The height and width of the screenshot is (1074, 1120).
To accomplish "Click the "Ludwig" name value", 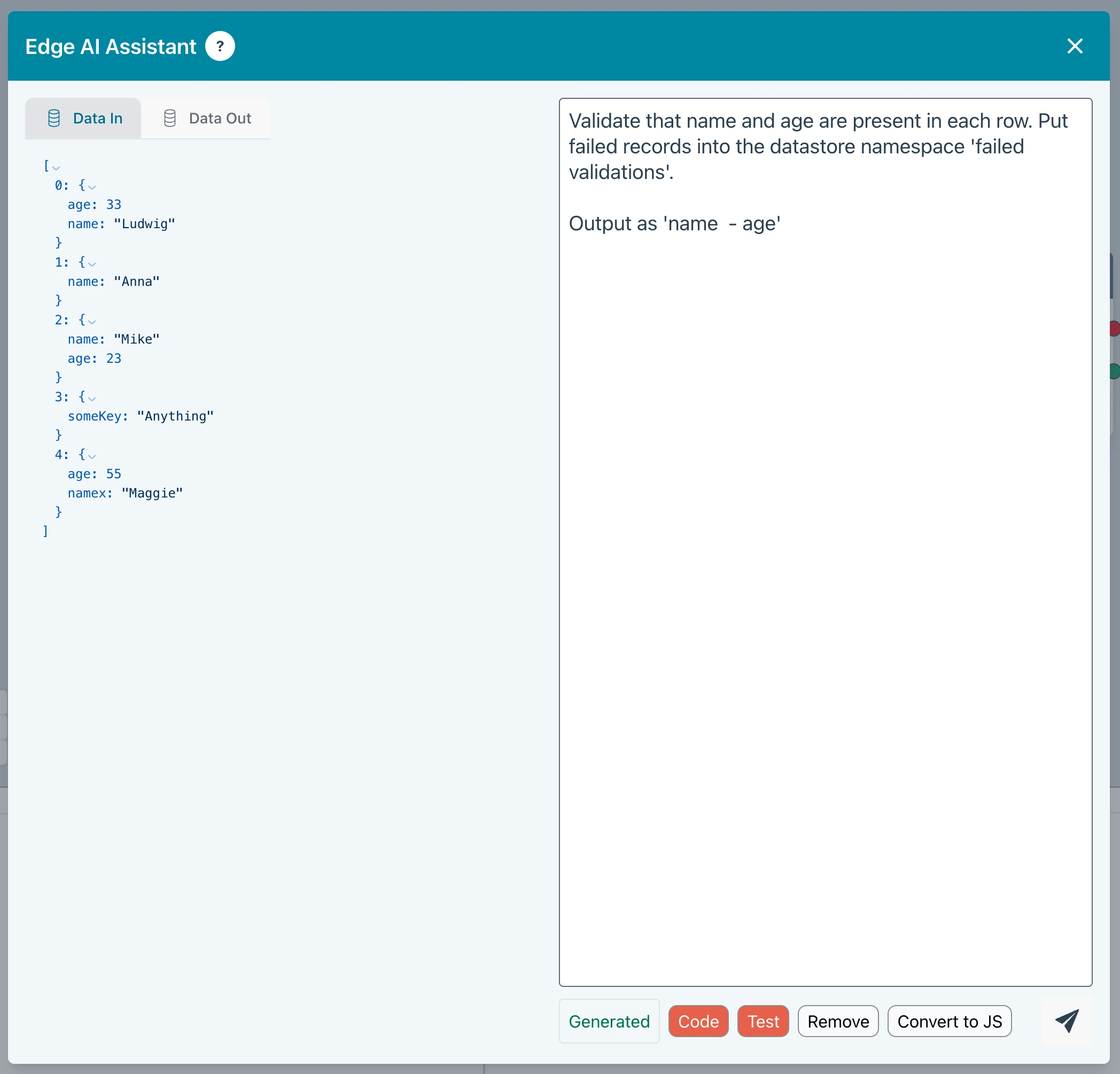I will point(144,224).
